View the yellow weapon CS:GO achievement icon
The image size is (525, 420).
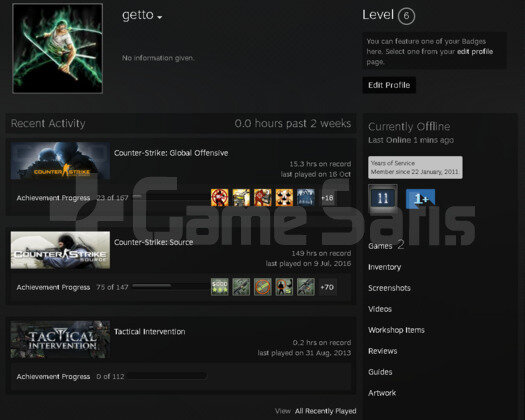pos(241,197)
